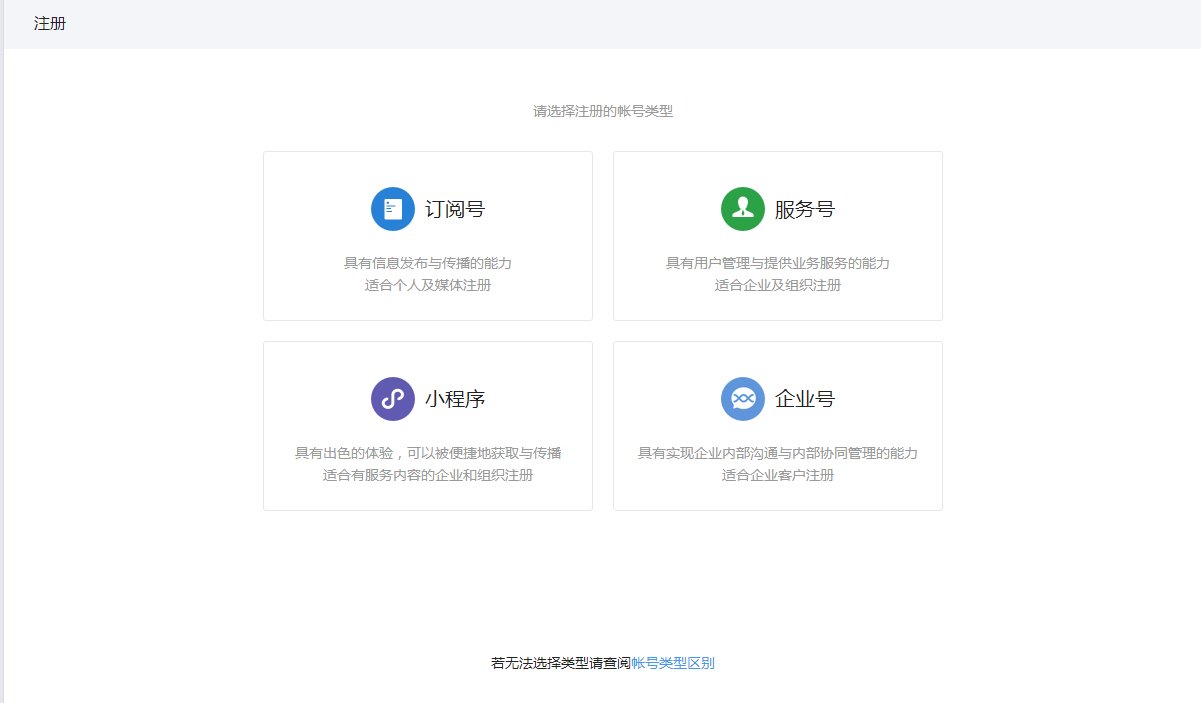This screenshot has width=1201, height=703.
Task: Click the 企业号 title label
Action: click(x=806, y=398)
